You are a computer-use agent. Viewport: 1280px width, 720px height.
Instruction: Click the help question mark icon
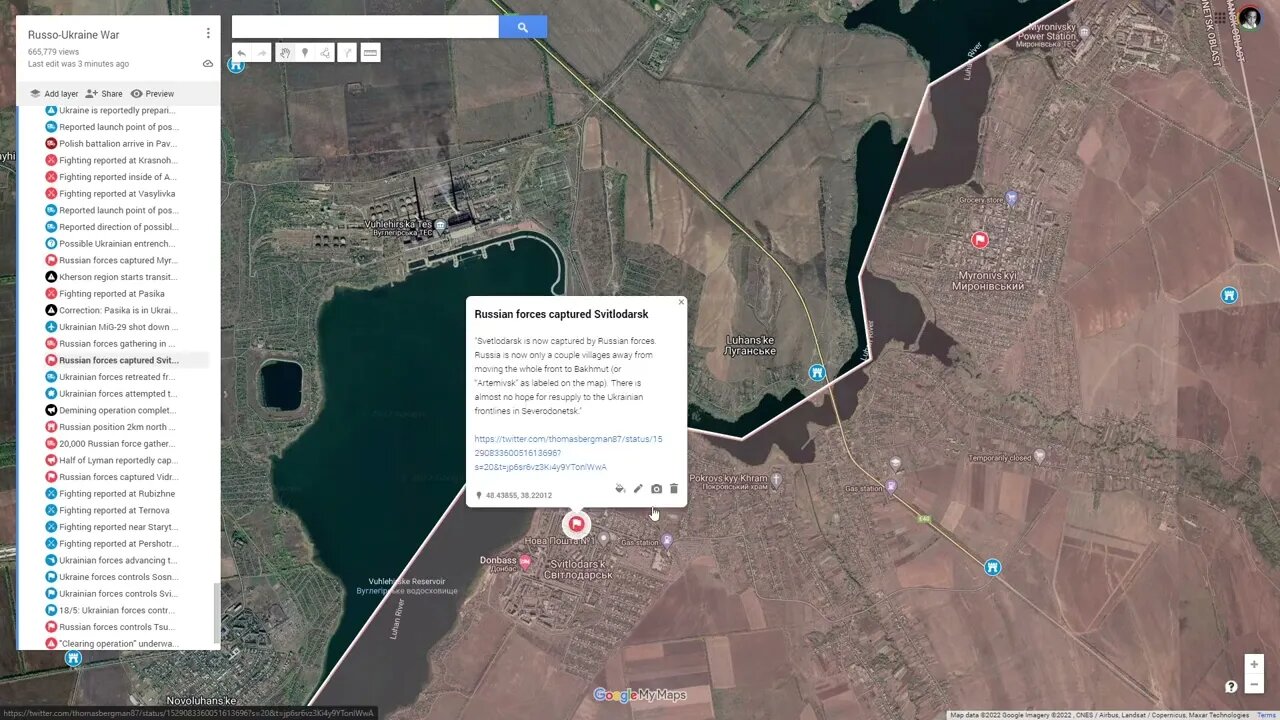1231,686
